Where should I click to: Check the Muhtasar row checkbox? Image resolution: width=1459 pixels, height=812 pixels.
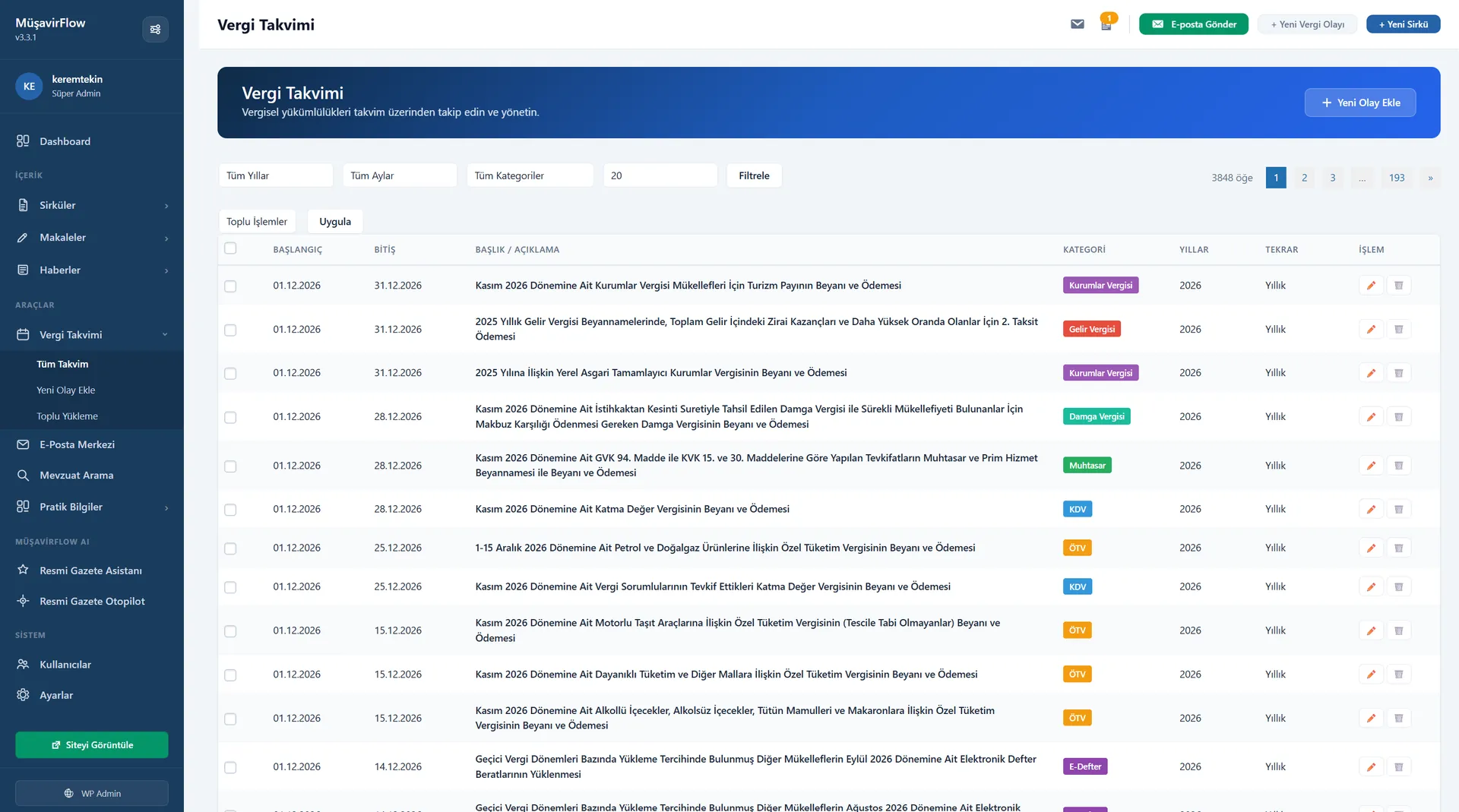pyautogui.click(x=230, y=466)
